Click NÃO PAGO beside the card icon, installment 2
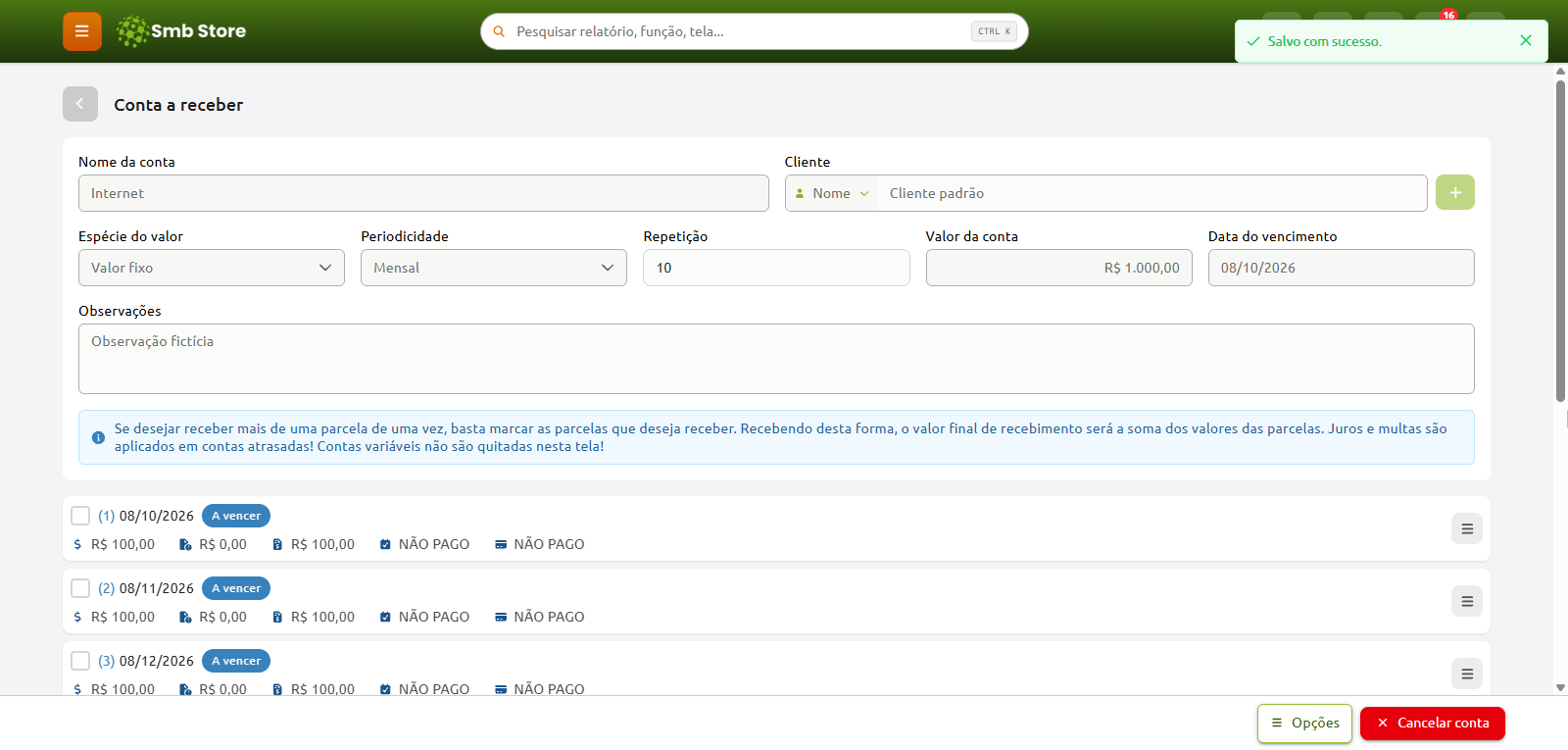 point(549,617)
